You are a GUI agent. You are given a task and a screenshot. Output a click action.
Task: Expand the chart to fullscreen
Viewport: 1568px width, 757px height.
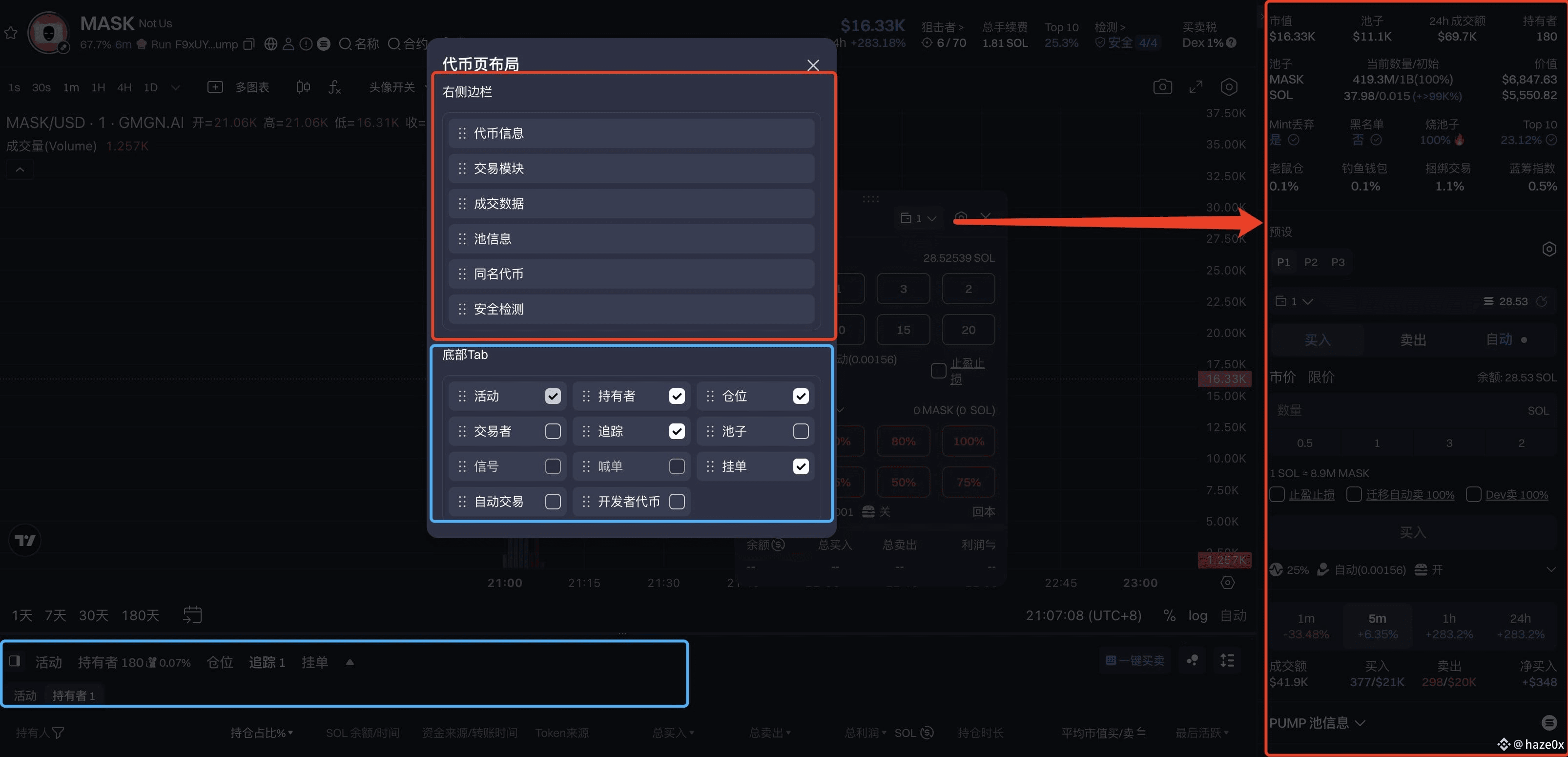1196,87
